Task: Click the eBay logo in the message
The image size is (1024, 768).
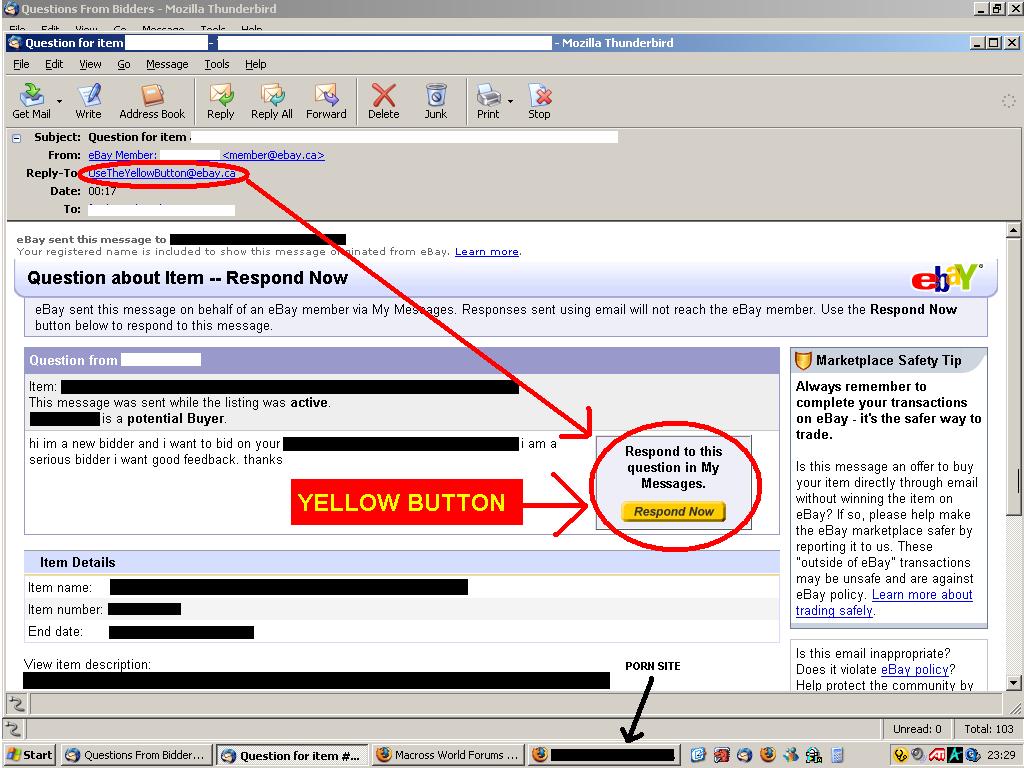Action: pos(946,278)
